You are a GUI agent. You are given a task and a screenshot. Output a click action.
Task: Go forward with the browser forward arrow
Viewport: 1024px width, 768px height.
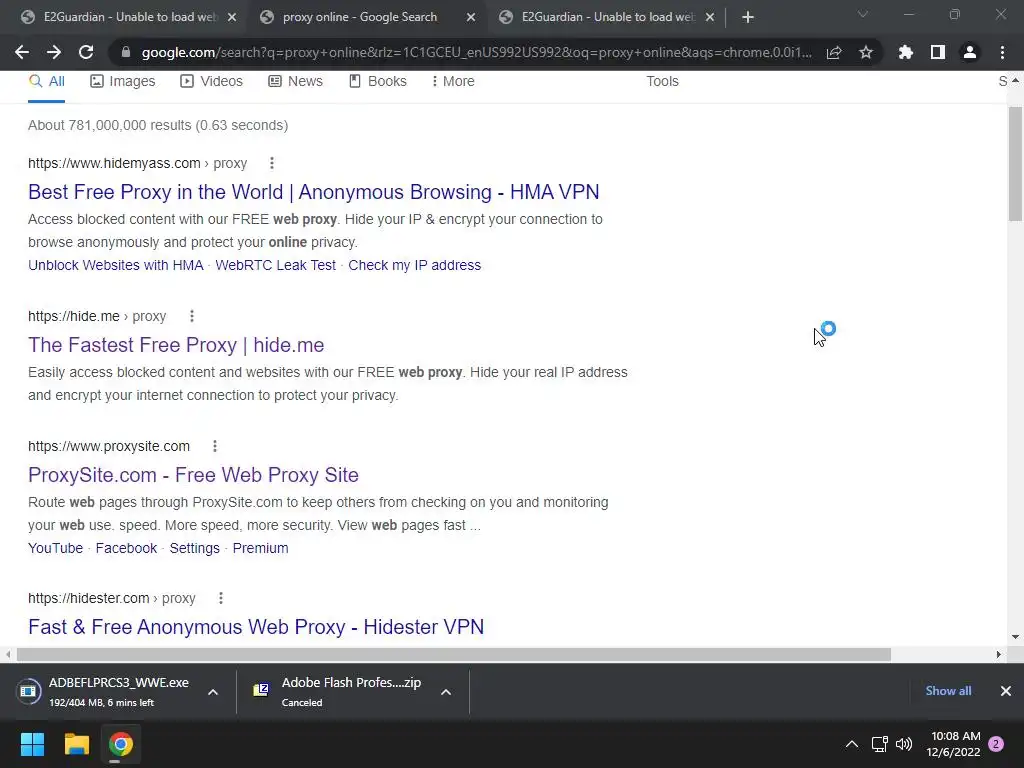54,52
